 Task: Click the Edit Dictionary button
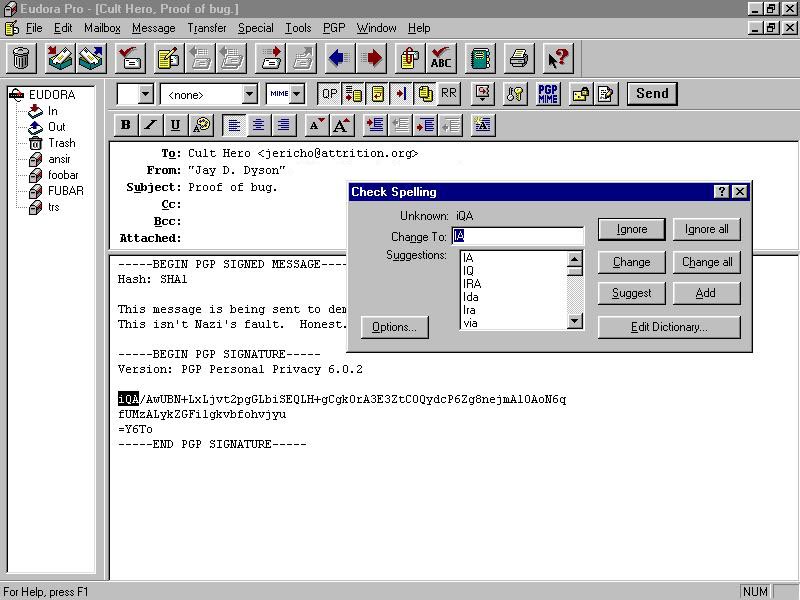coord(669,327)
